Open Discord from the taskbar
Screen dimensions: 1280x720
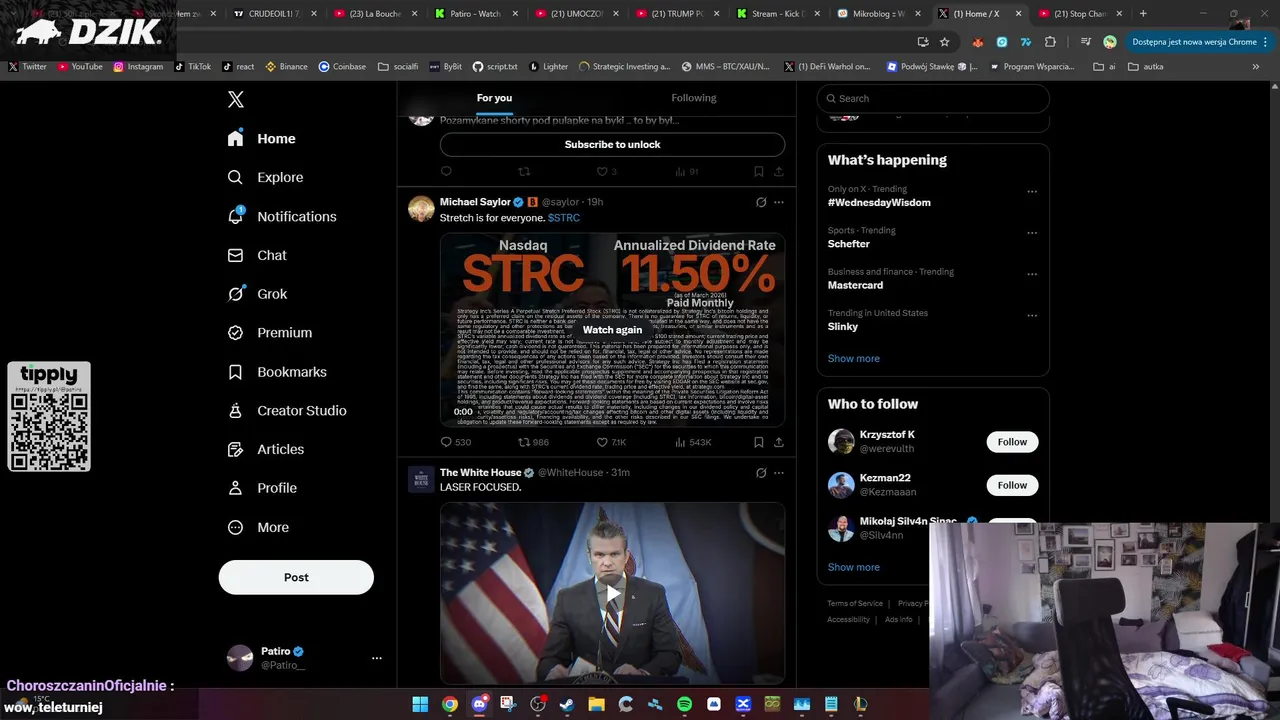pyautogui.click(x=479, y=704)
